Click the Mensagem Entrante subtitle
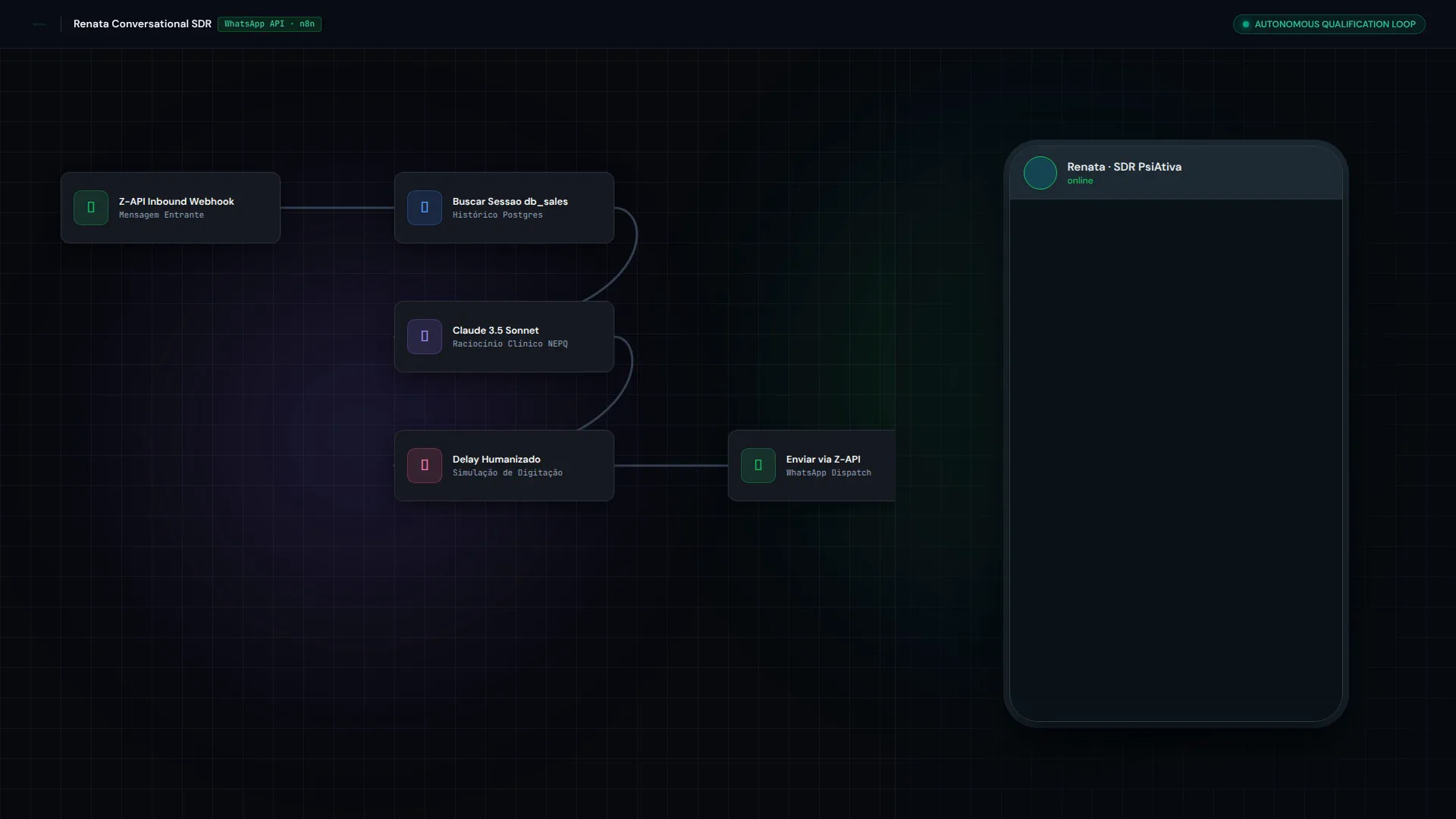This screenshot has height=819, width=1456. tap(162, 215)
